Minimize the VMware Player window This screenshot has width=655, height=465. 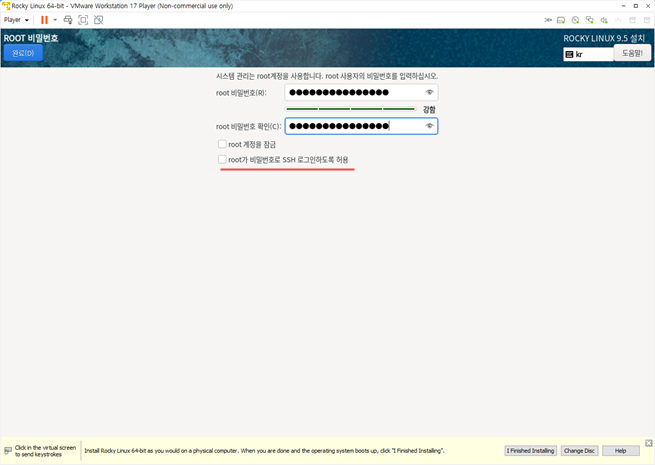coord(623,6)
